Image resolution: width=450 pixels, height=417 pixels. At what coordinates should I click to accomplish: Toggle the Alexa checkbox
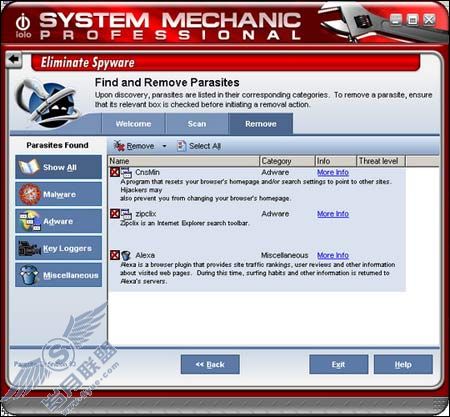click(115, 255)
